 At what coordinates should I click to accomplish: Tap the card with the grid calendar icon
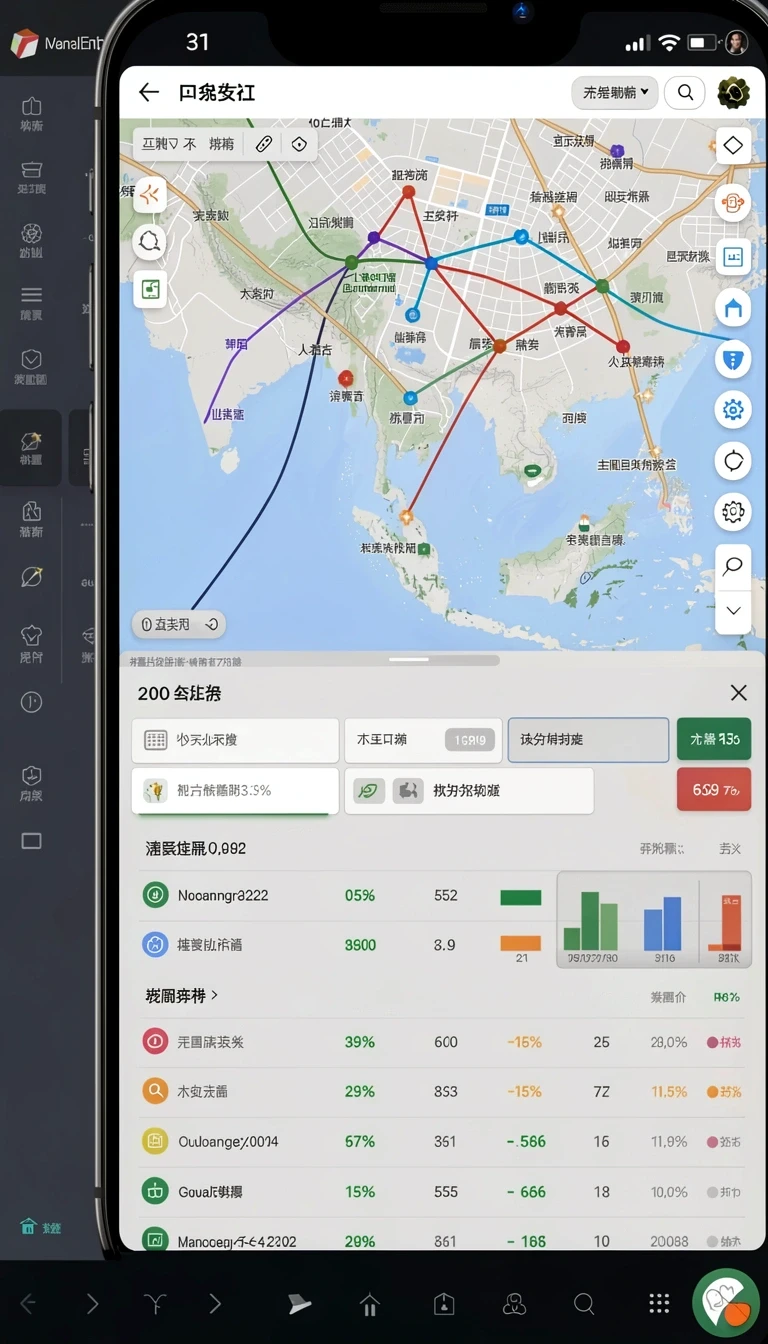[x=235, y=740]
